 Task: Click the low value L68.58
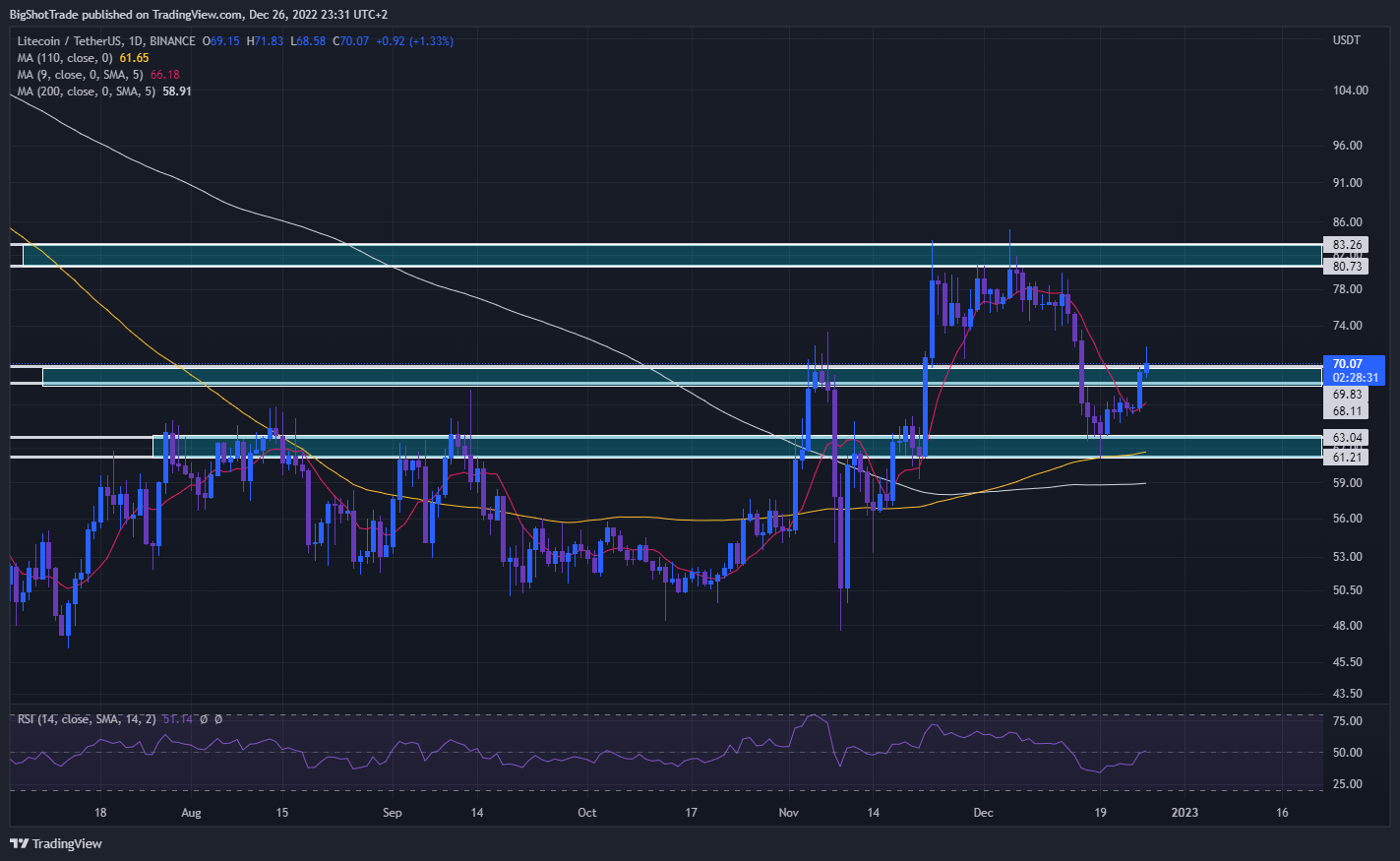tap(308, 41)
